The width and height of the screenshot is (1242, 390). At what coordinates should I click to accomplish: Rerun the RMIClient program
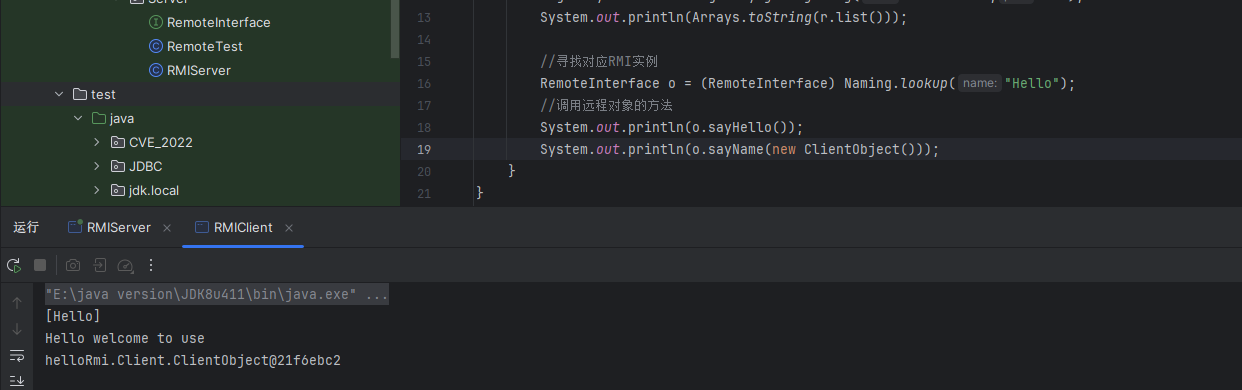click(14, 265)
